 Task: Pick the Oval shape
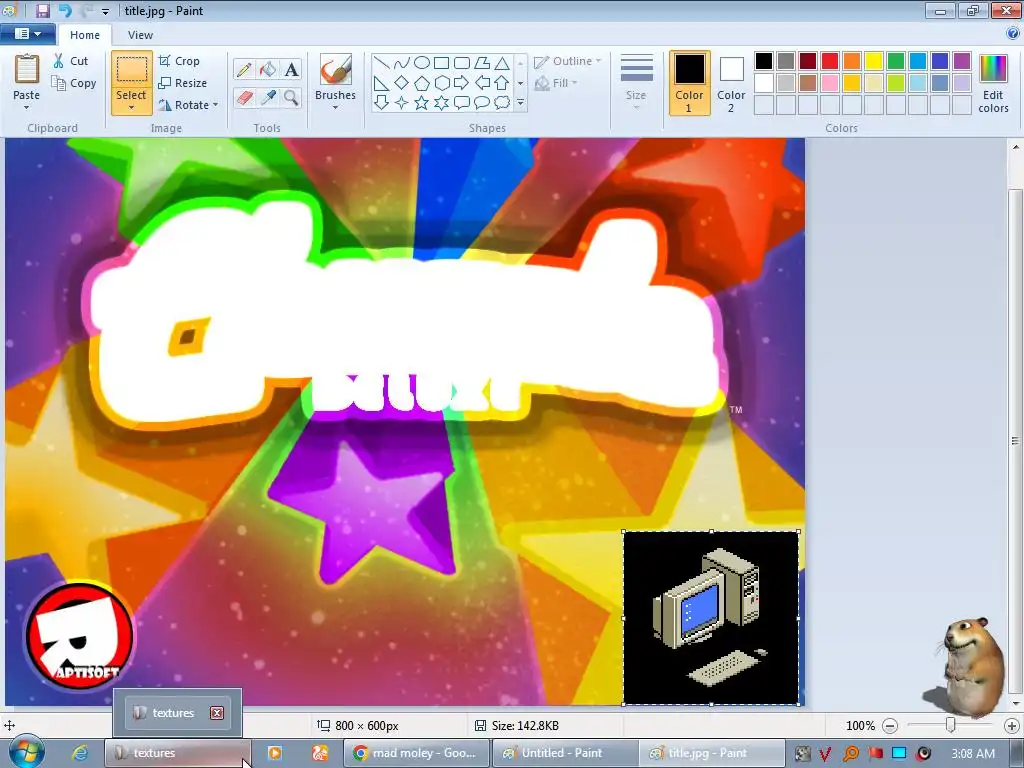click(x=422, y=63)
